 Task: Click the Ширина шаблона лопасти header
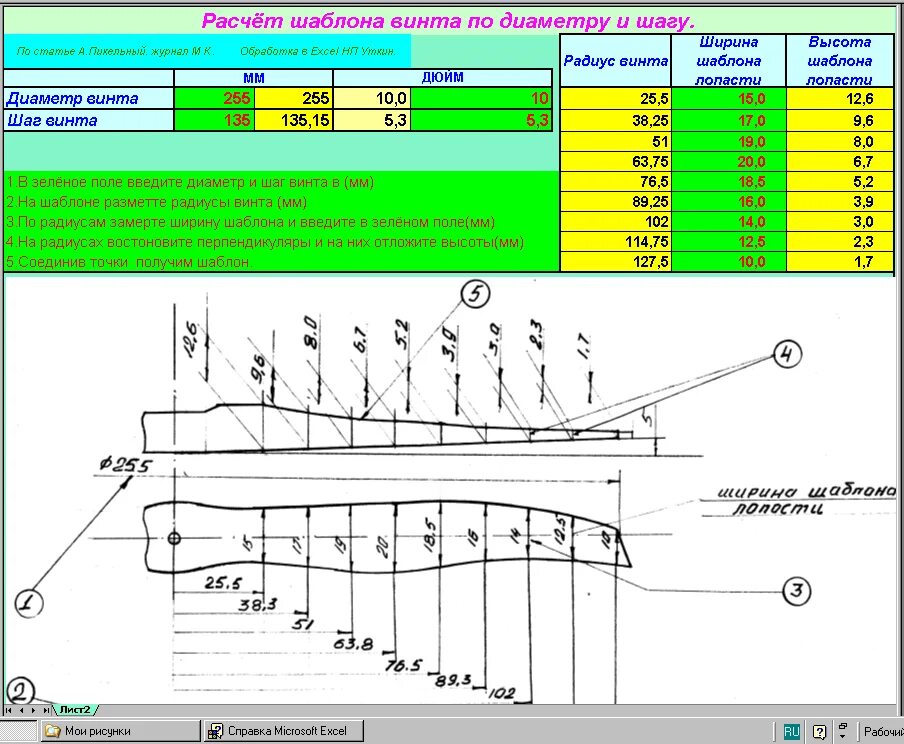[x=729, y=61]
